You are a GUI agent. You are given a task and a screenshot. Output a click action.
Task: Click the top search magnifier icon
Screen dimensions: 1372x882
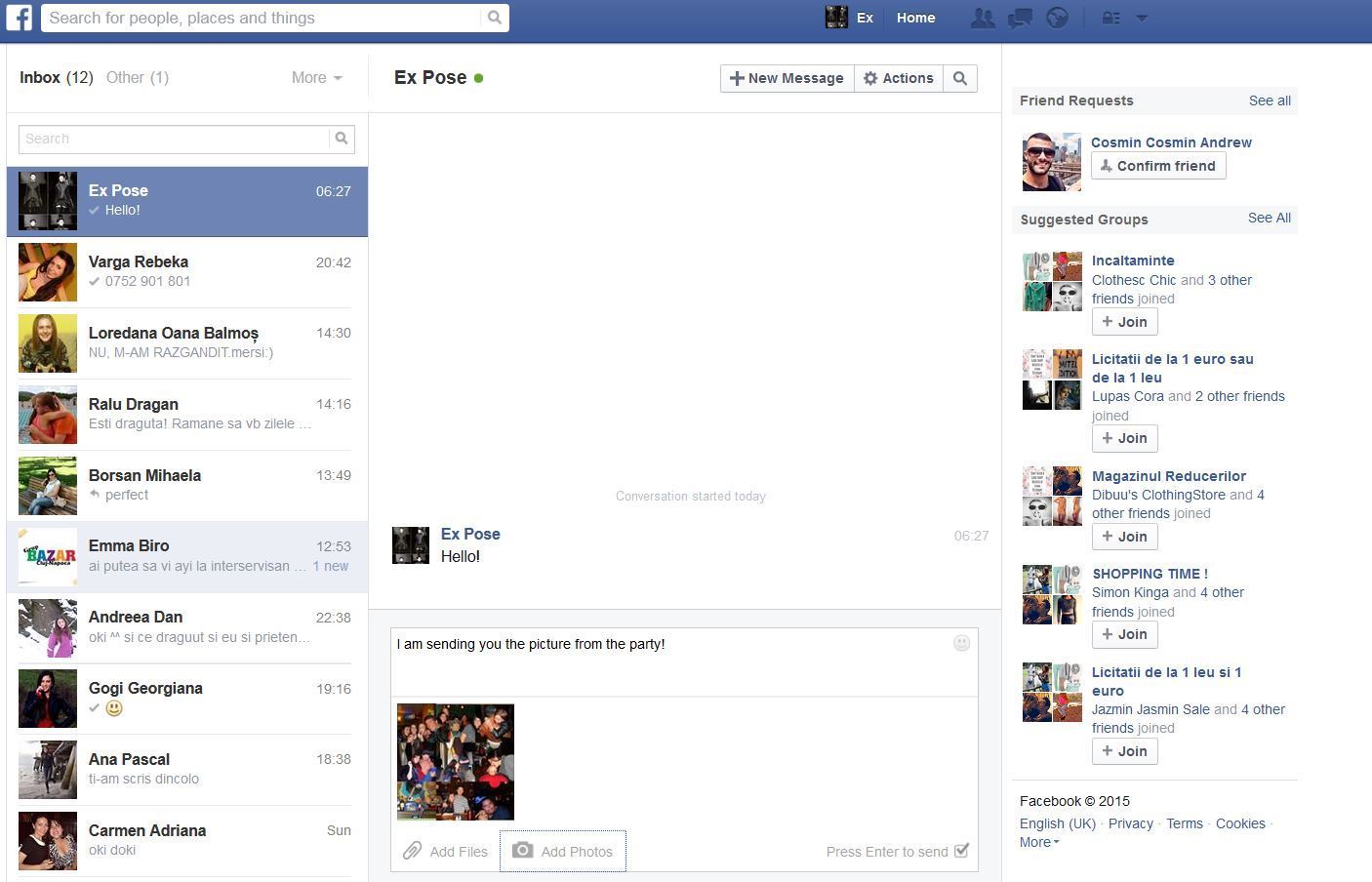coord(495,18)
